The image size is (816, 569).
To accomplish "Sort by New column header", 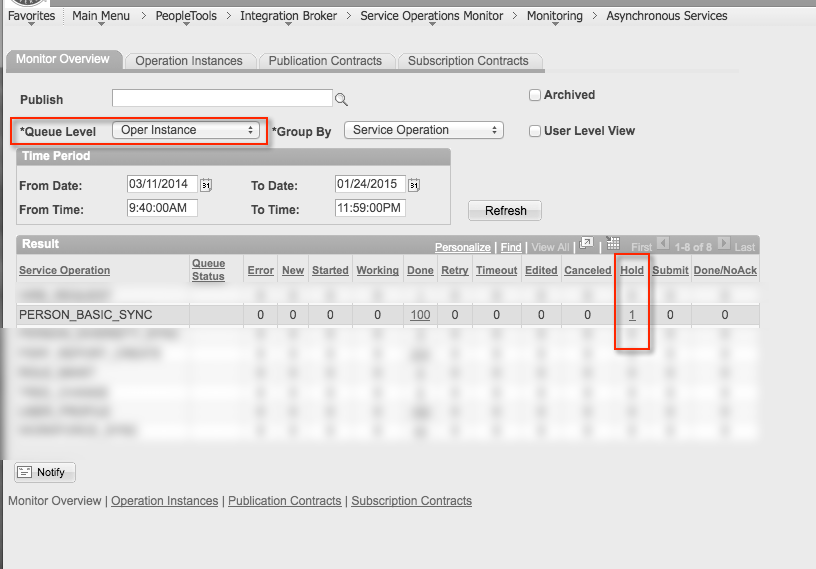I will [x=293, y=270].
